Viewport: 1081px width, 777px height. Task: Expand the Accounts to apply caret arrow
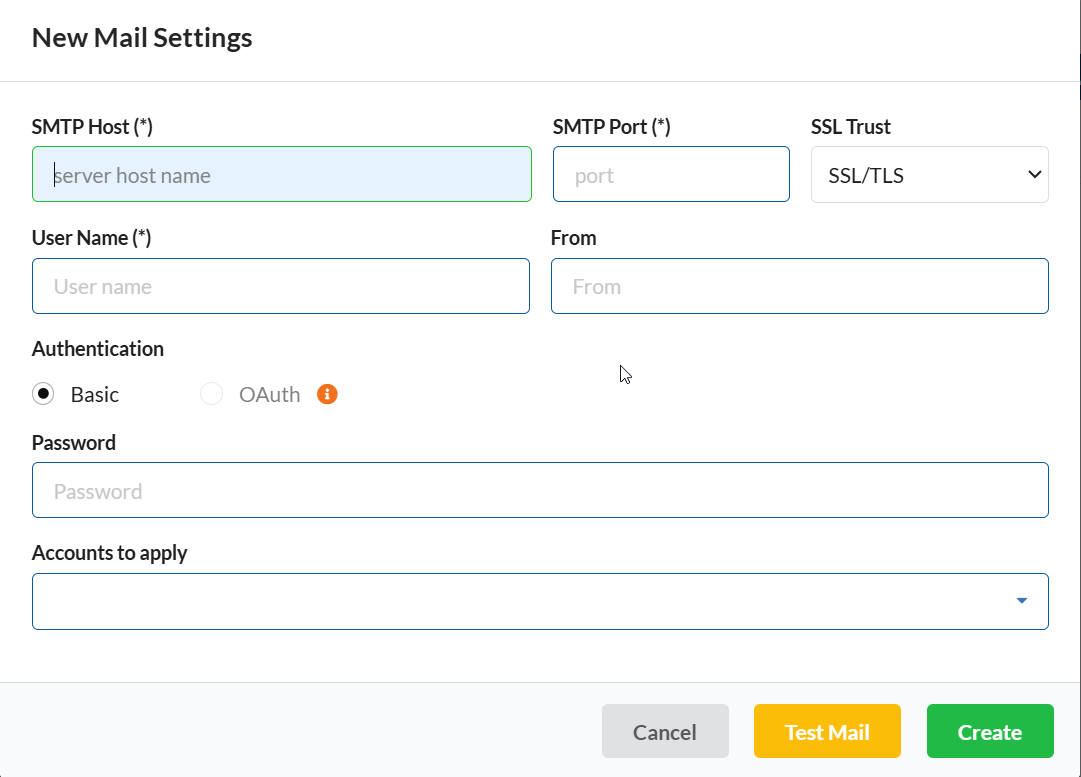tap(1021, 601)
